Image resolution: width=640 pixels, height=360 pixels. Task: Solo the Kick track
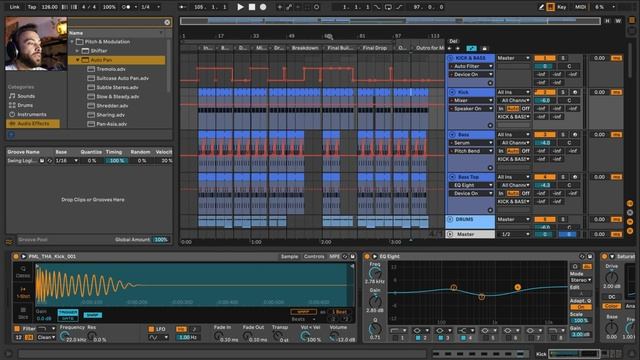563,92
